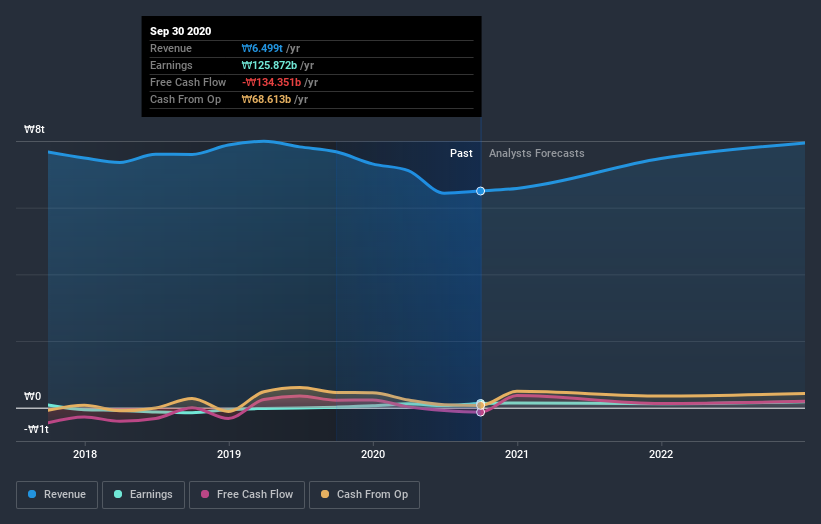Click the -₩1t y-axis label
The height and width of the screenshot is (524, 821).
point(36,429)
